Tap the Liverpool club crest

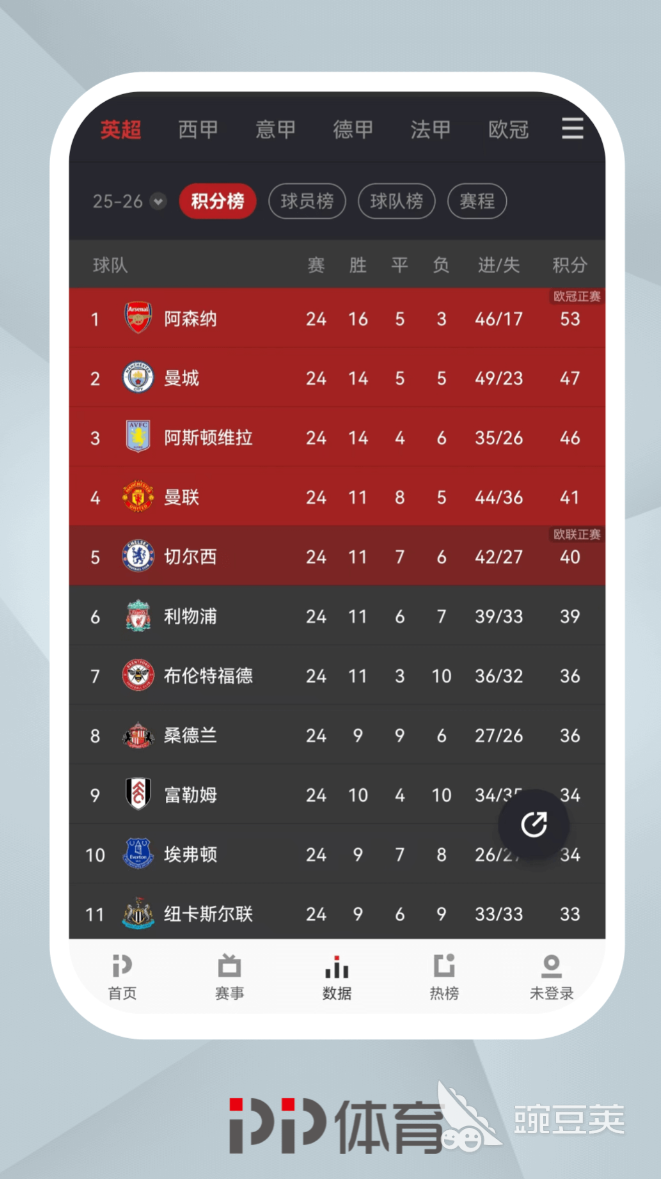[x=138, y=616]
